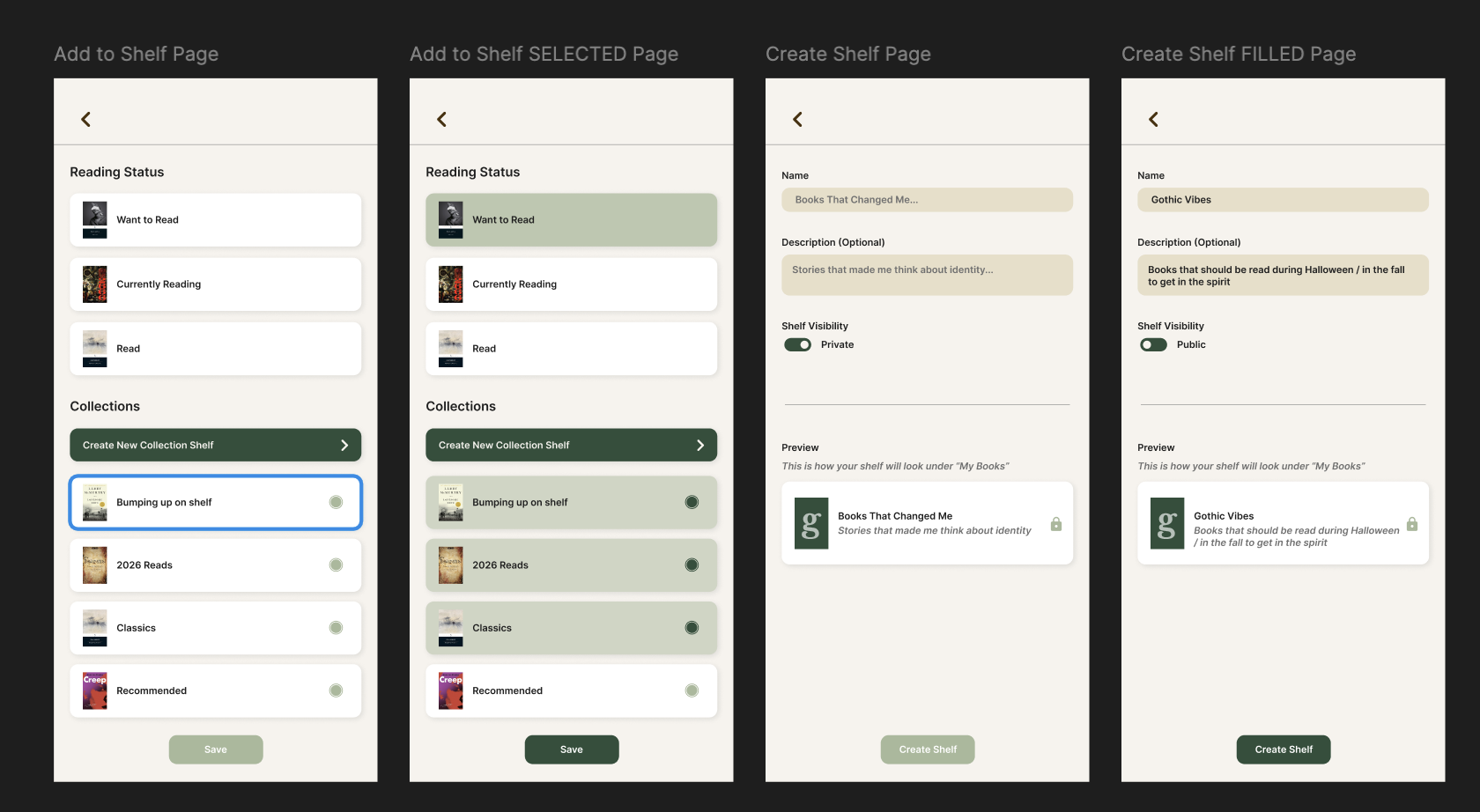Click the back arrow on Add to Shelf page
This screenshot has height=812, width=1480.
(x=85, y=118)
